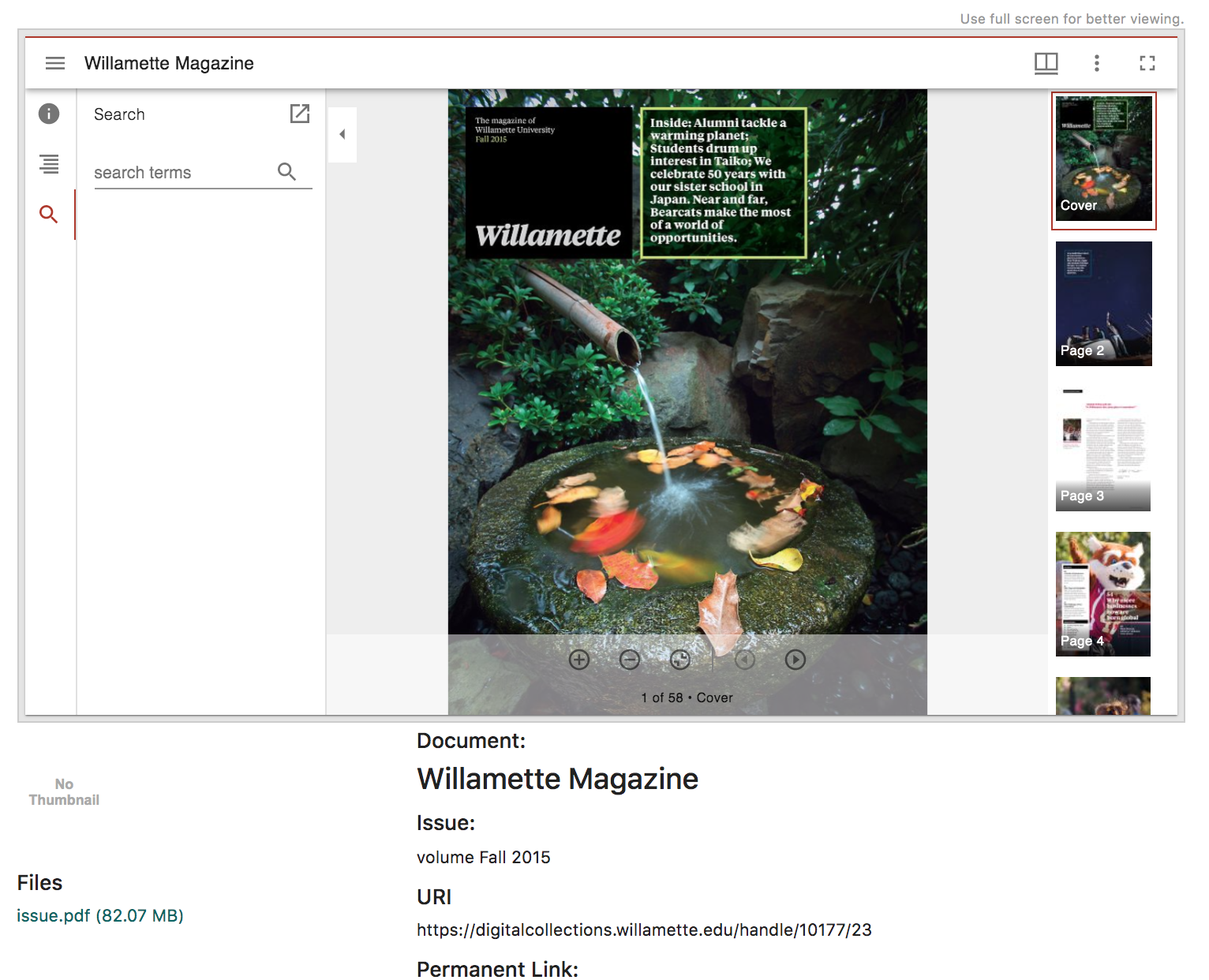Click the 'volume Fall 2015' issue text
1209x980 pixels.
point(484,857)
